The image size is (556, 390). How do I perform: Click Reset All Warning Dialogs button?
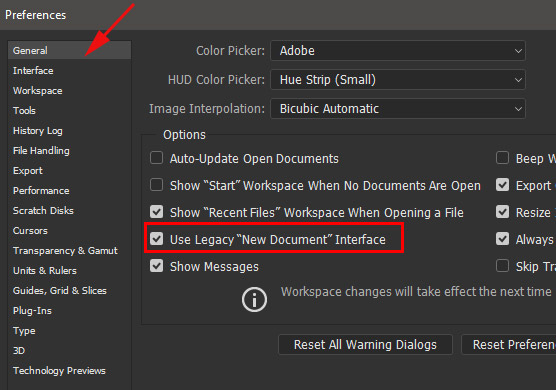(365, 345)
